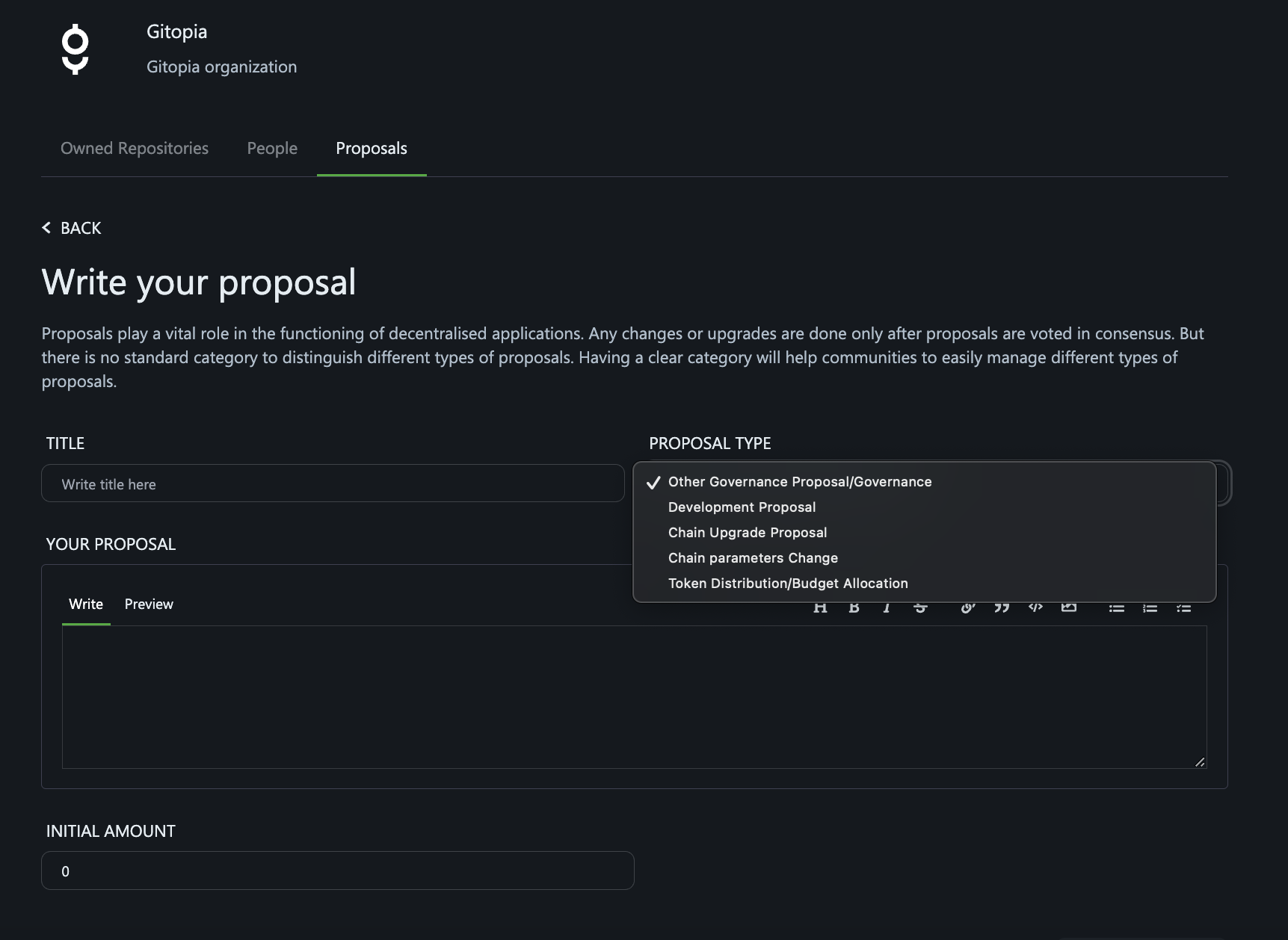Toggle bold formatting in the editor
The width and height of the screenshot is (1288, 940).
coord(854,607)
